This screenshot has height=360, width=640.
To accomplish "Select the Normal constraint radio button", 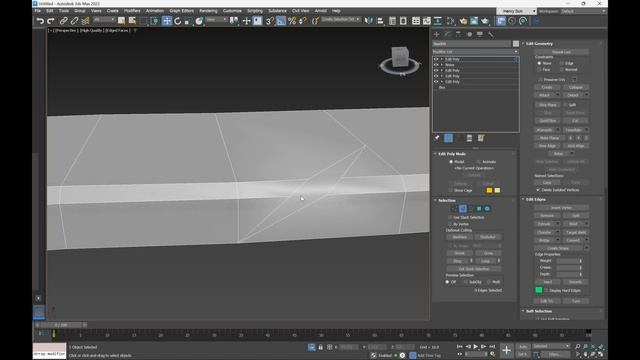I will coord(562,70).
